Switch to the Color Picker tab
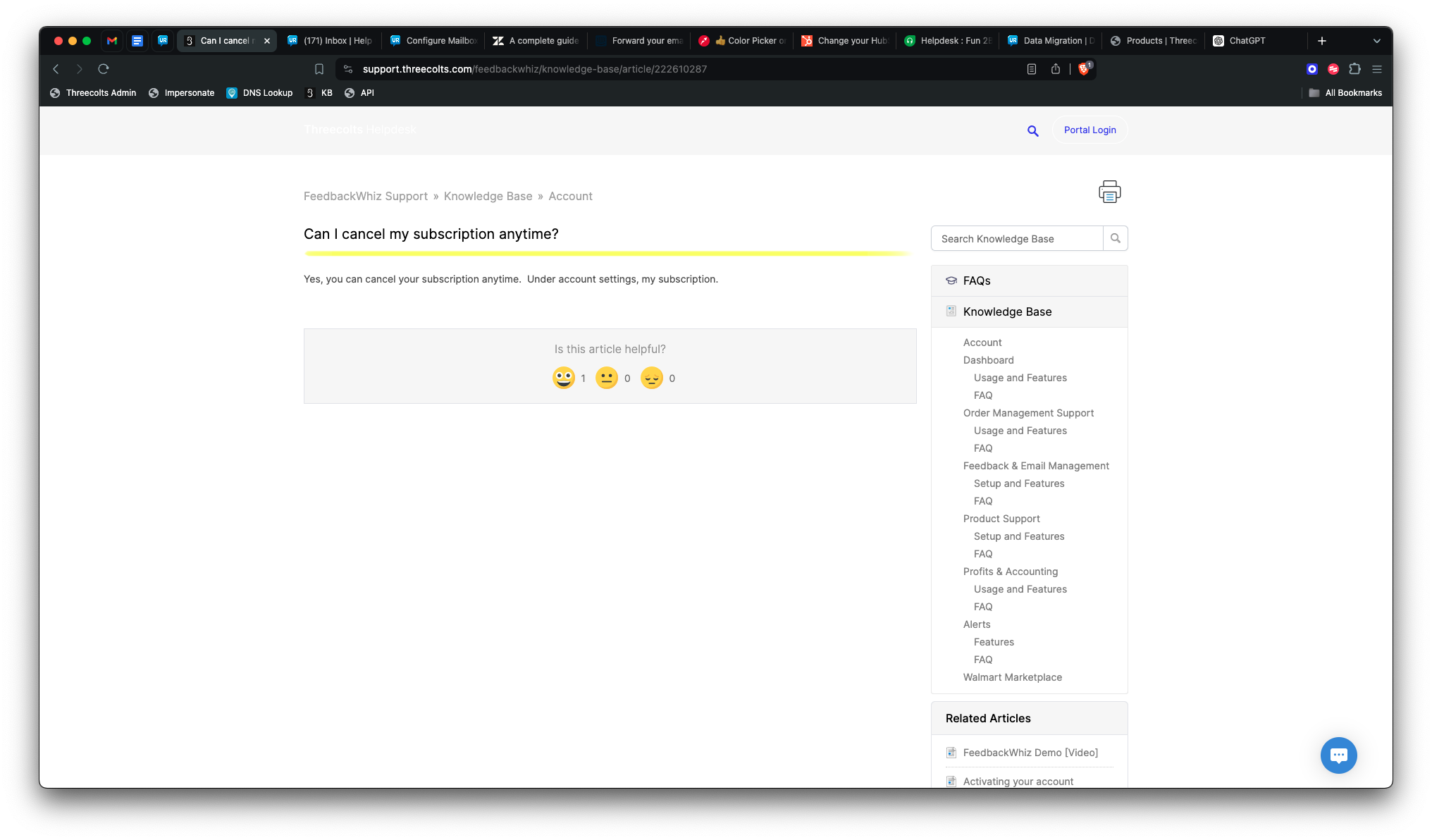 pyautogui.click(x=742, y=41)
